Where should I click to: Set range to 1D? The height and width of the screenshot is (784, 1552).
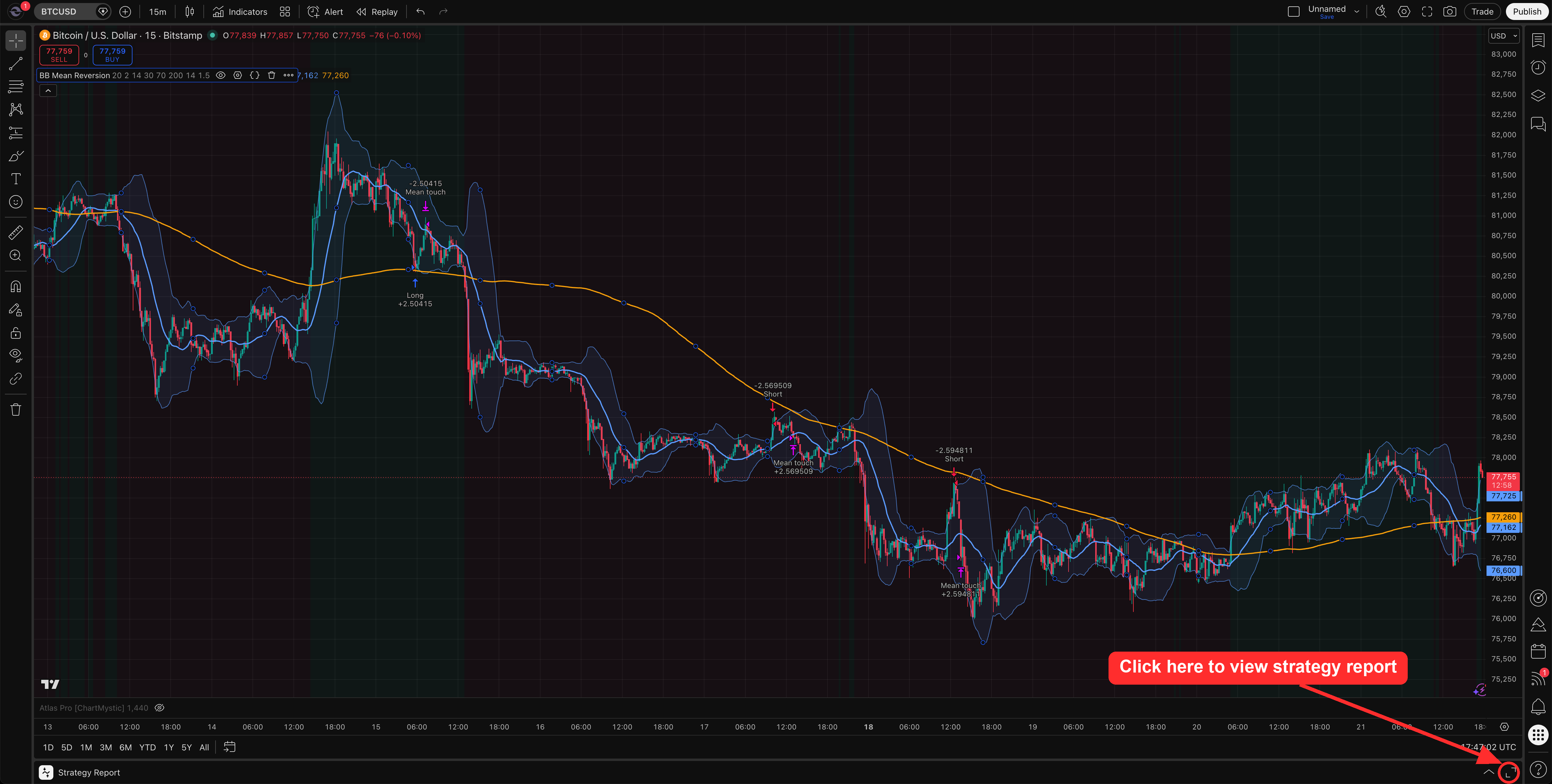coord(48,747)
